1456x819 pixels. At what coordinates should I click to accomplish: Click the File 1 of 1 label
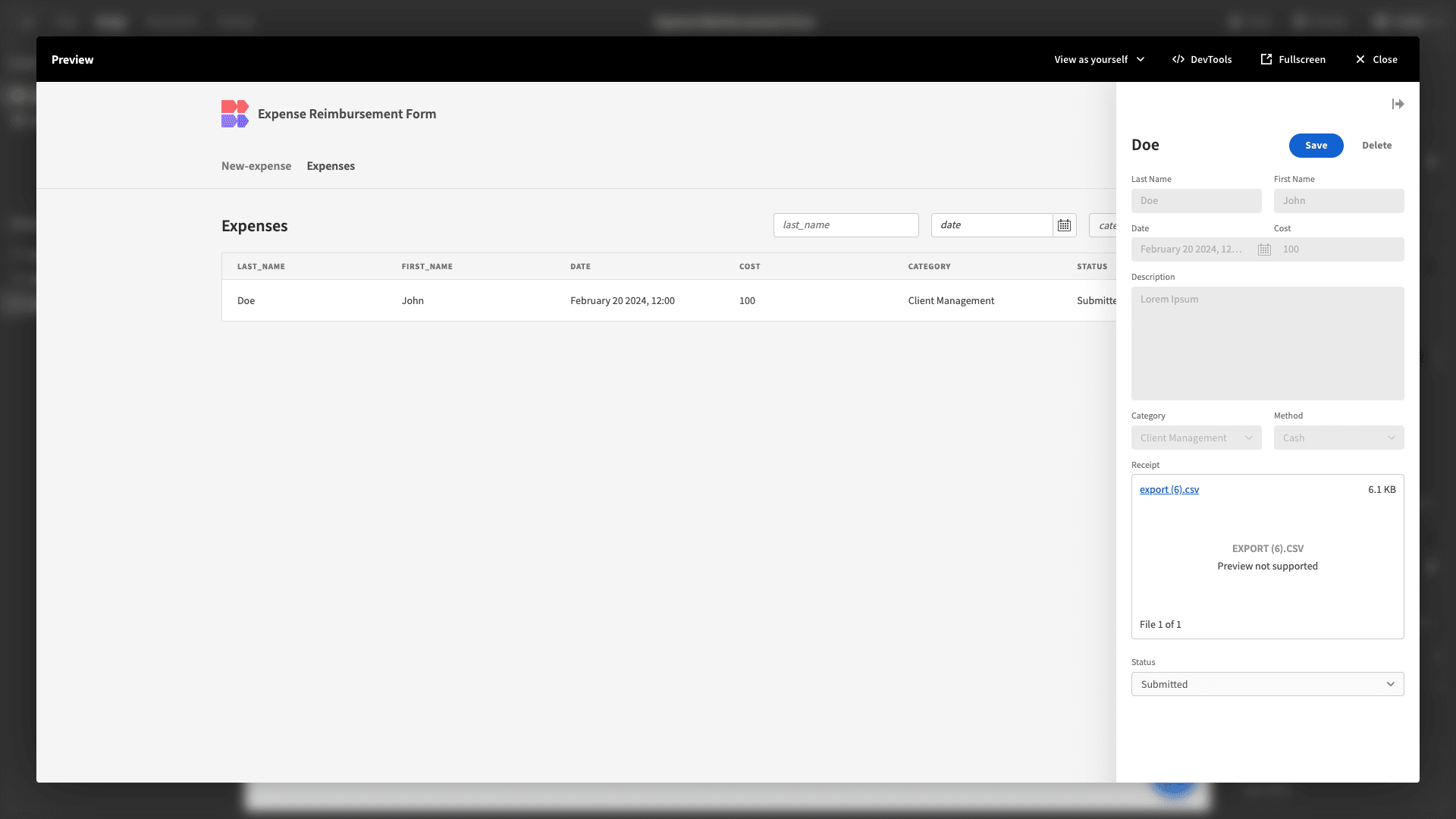[x=1160, y=625]
